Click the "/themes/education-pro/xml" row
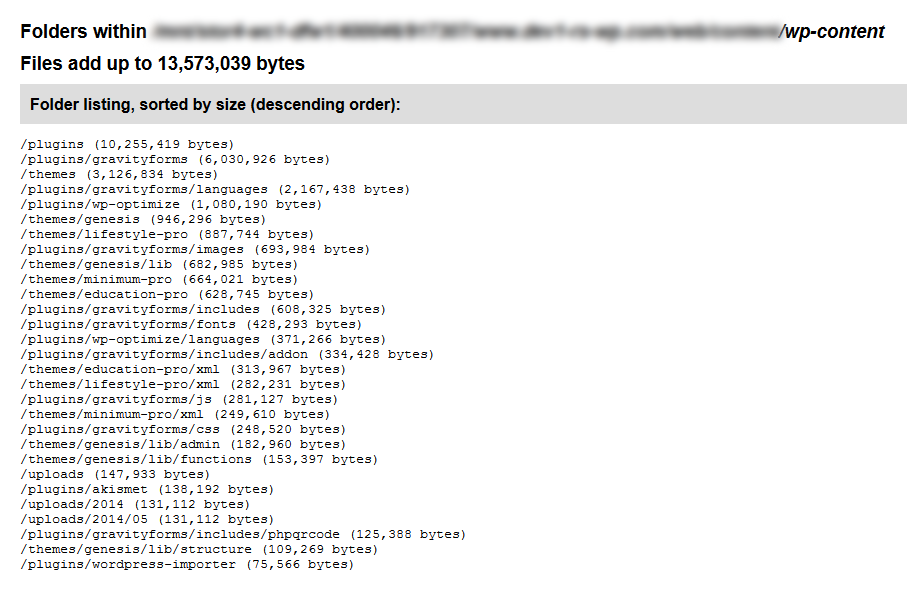This screenshot has height=595, width=907. point(183,369)
